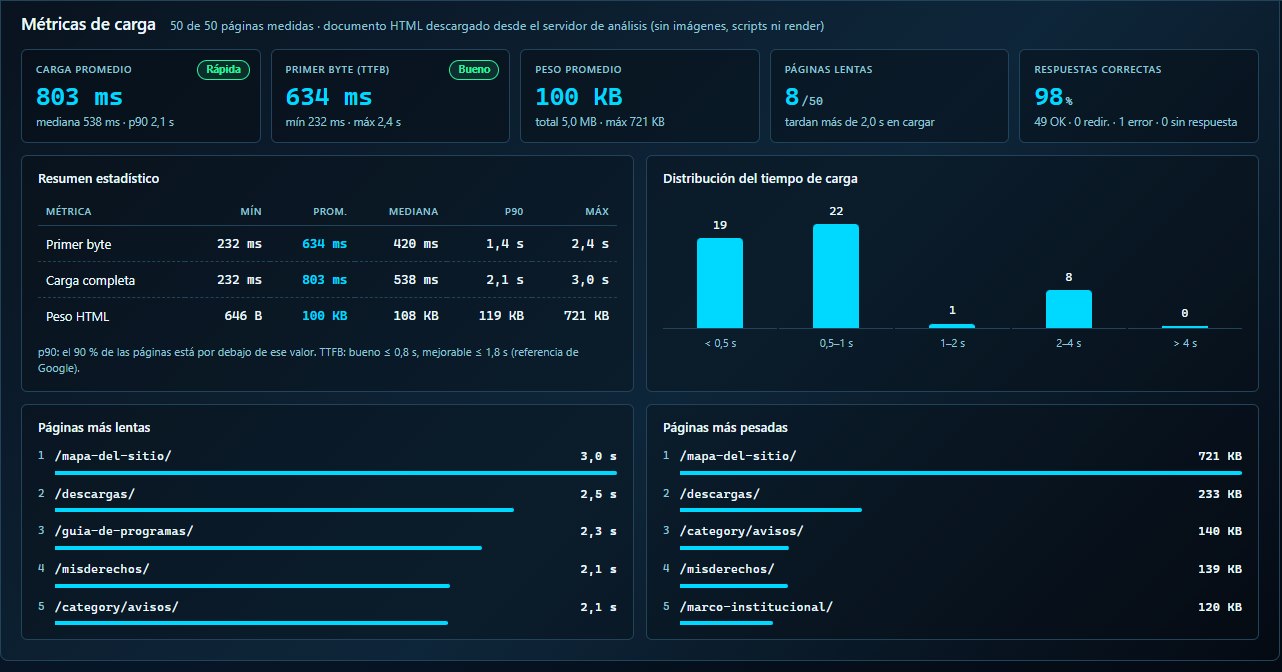The height and width of the screenshot is (672, 1282).
Task: Open the /guia-de-programas/ slow page entry
Action: [124, 531]
